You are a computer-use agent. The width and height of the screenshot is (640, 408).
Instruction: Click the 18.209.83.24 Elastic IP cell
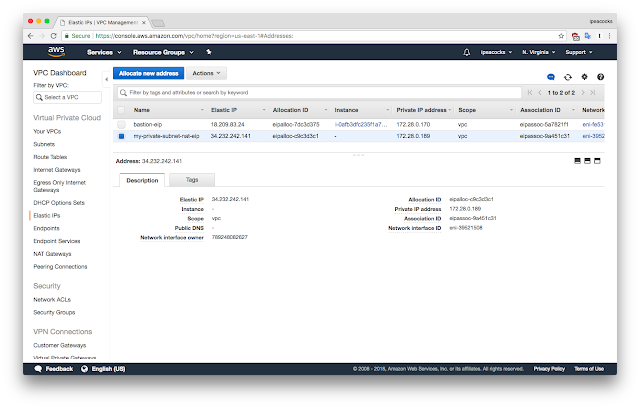(227, 124)
